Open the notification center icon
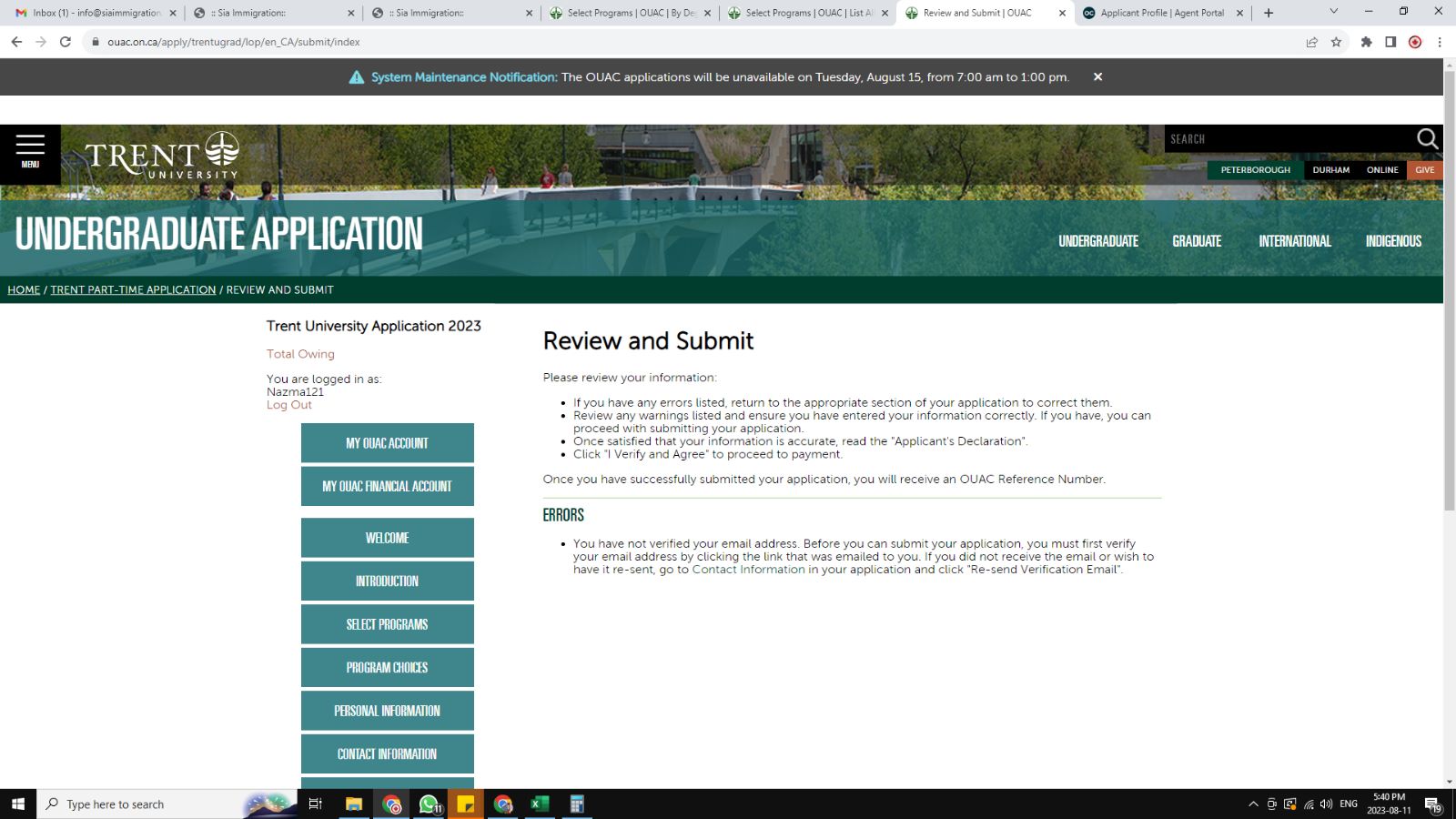Viewport: 1456px width, 819px height. point(1432,804)
